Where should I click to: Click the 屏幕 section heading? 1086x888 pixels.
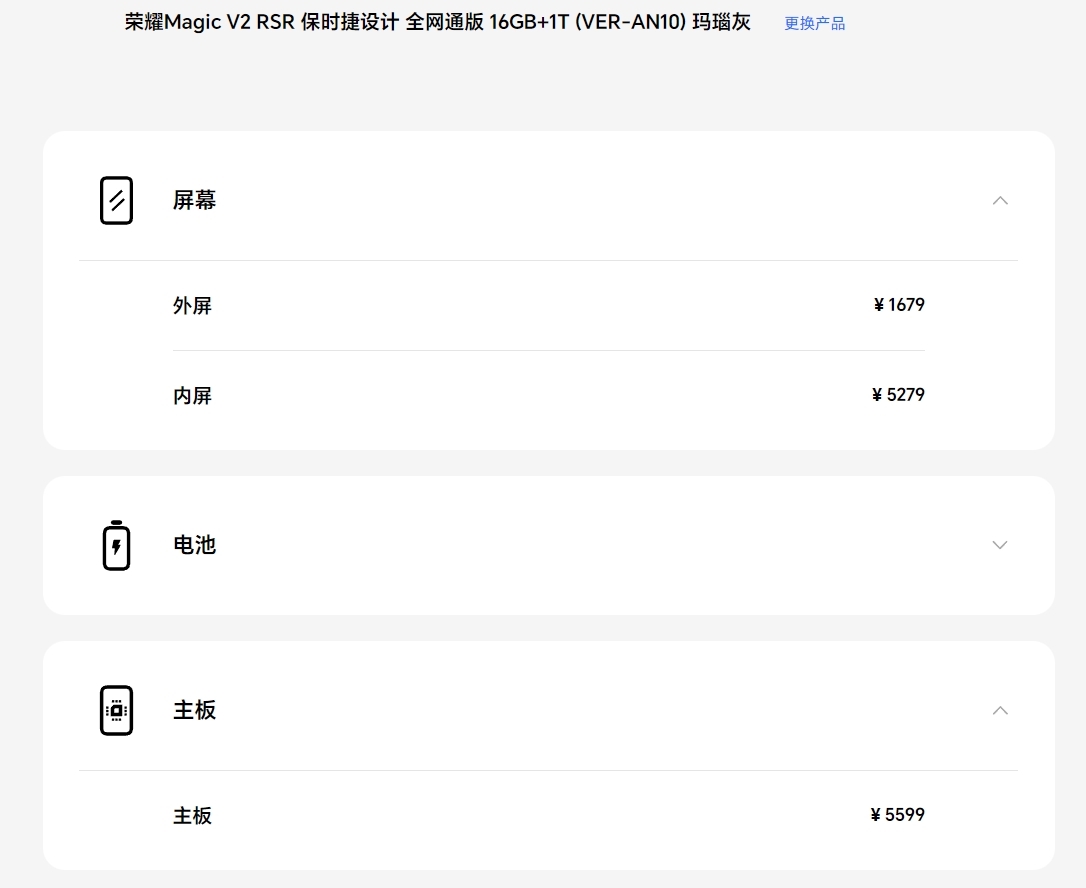(194, 200)
